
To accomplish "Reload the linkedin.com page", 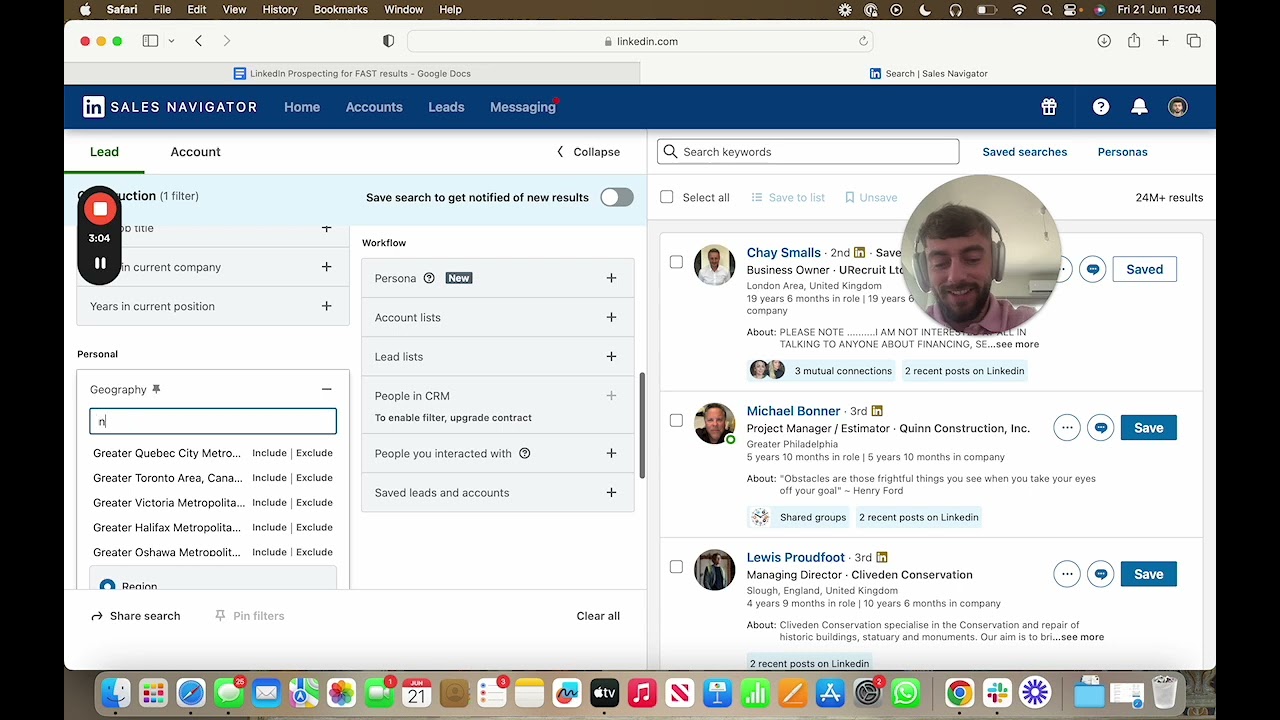I will click(863, 41).
